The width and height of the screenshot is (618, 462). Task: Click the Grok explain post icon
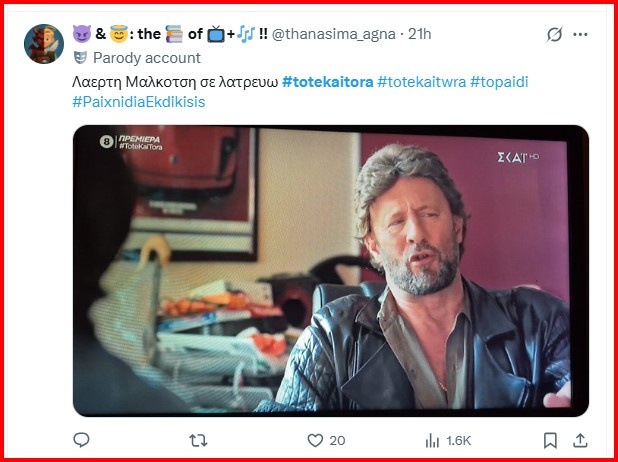553,35
